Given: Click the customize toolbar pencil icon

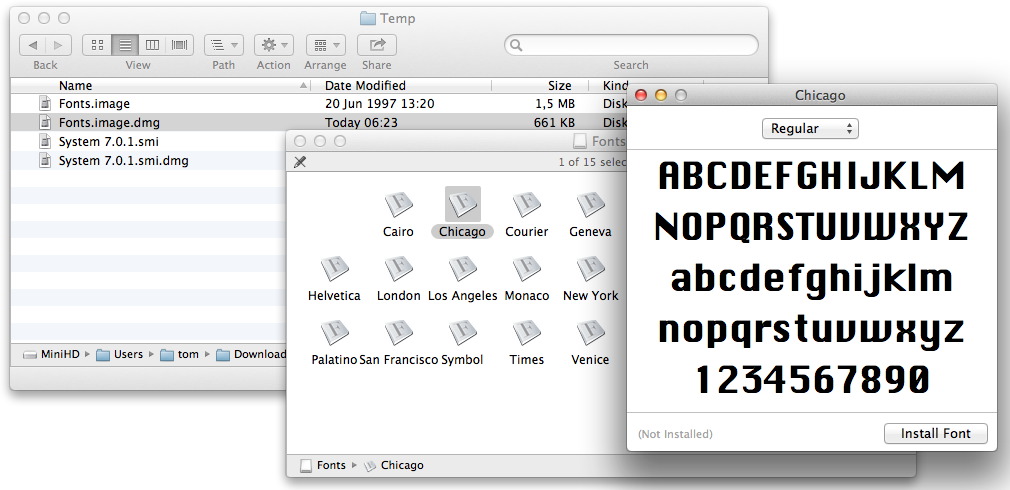Looking at the screenshot, I should click(x=300, y=162).
